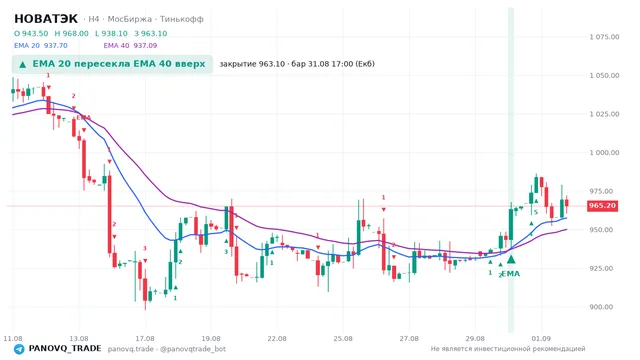Image resolution: width=640 pixels, height=360 pixels.
Task: Click the 25.08 date axis label
Action: coord(343,338)
